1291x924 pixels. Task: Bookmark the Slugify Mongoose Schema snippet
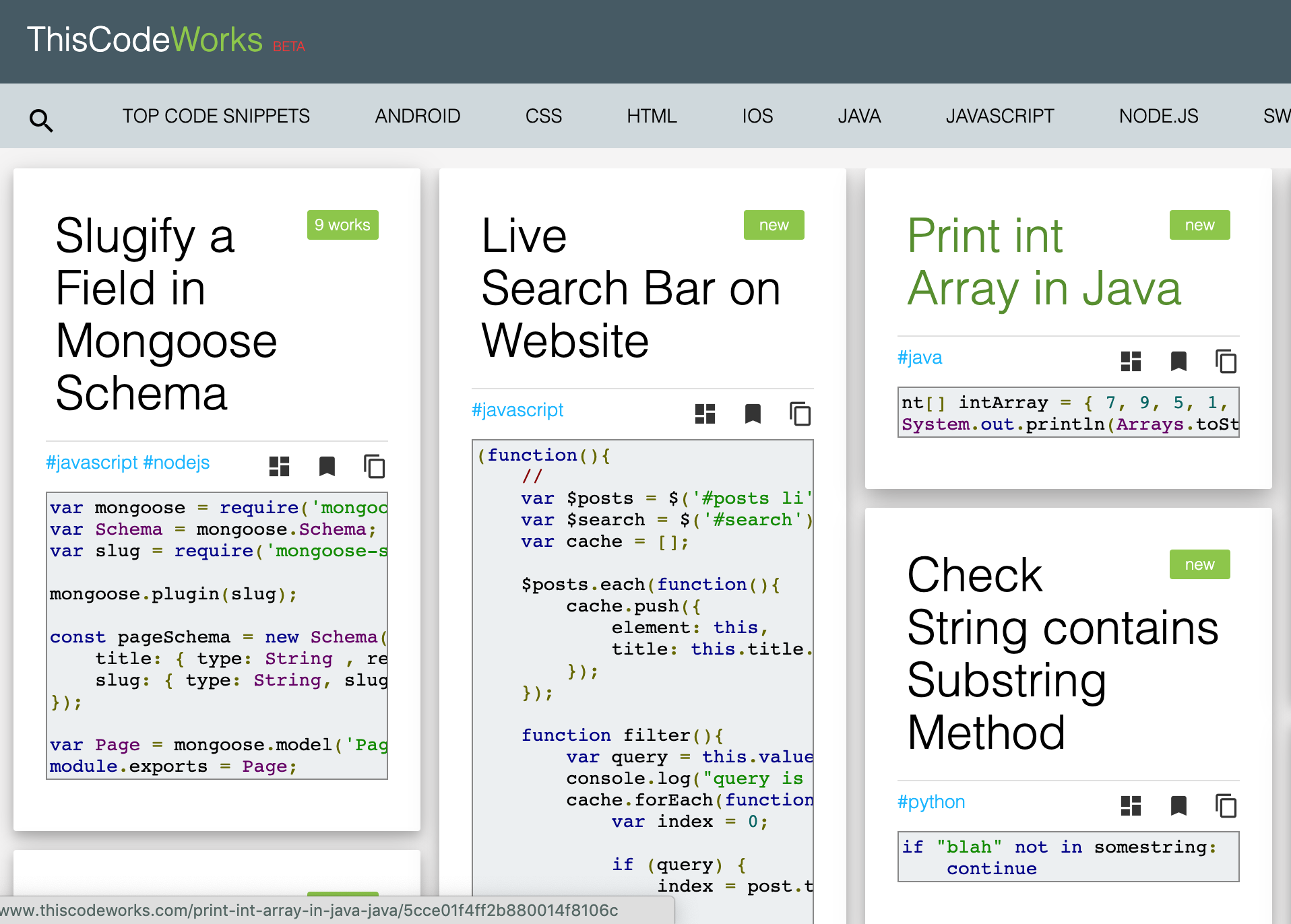pyautogui.click(x=327, y=466)
